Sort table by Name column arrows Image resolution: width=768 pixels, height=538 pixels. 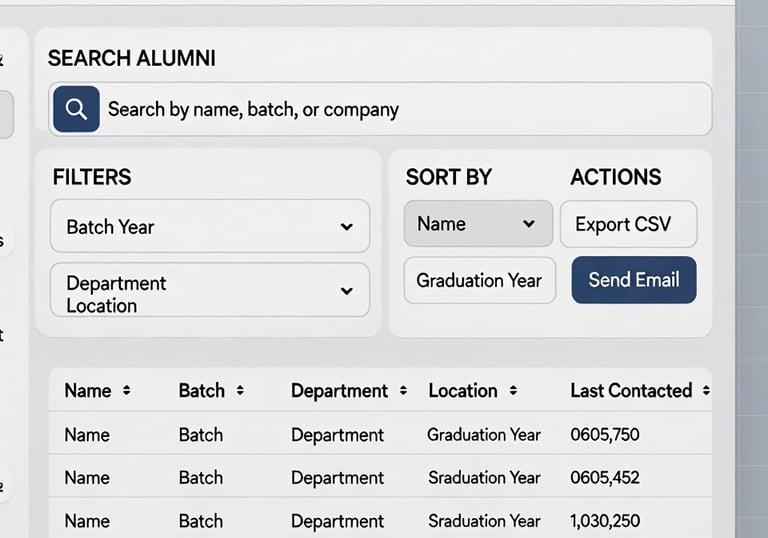point(126,391)
